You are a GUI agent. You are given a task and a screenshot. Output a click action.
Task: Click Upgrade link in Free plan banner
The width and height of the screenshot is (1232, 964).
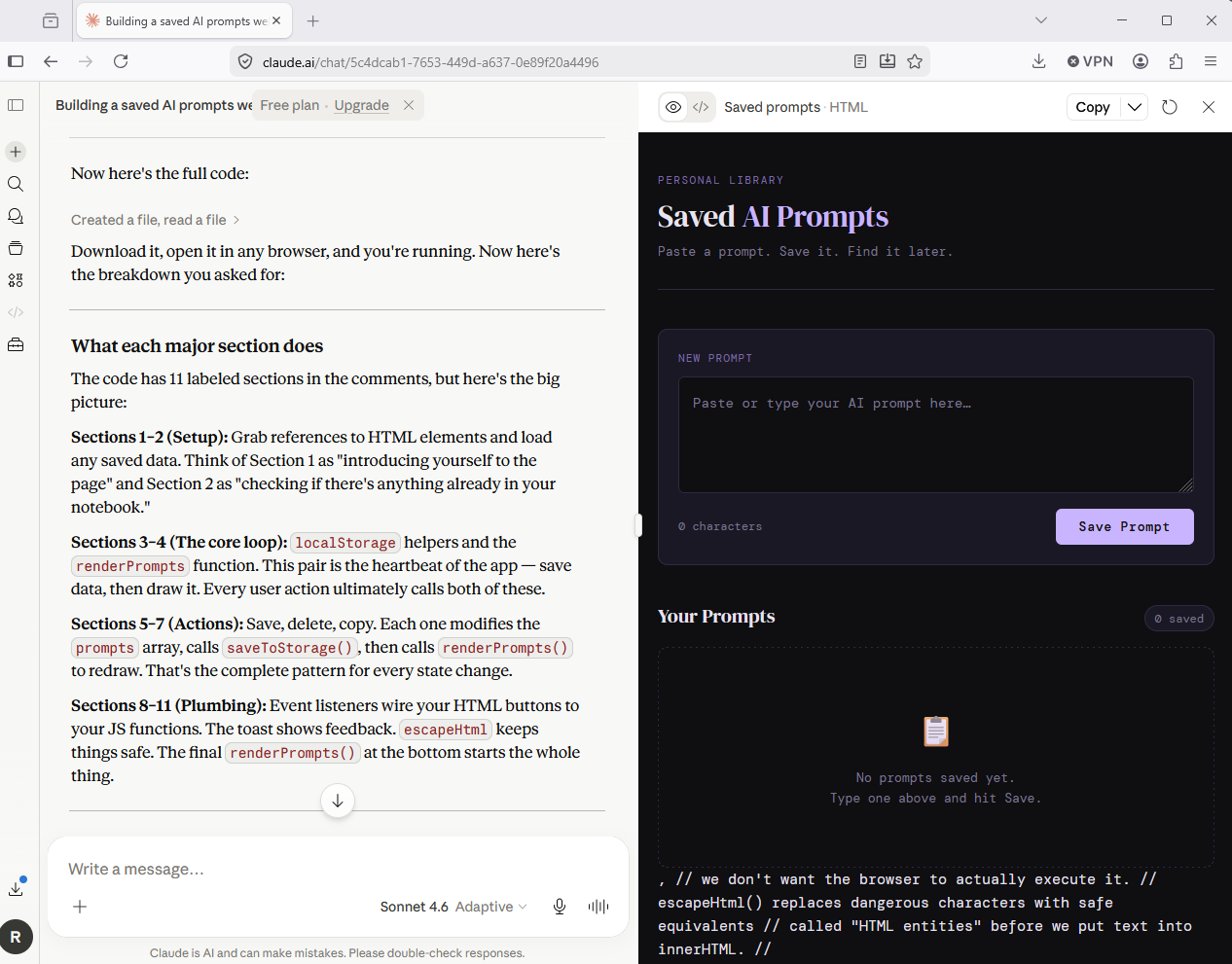tap(361, 105)
